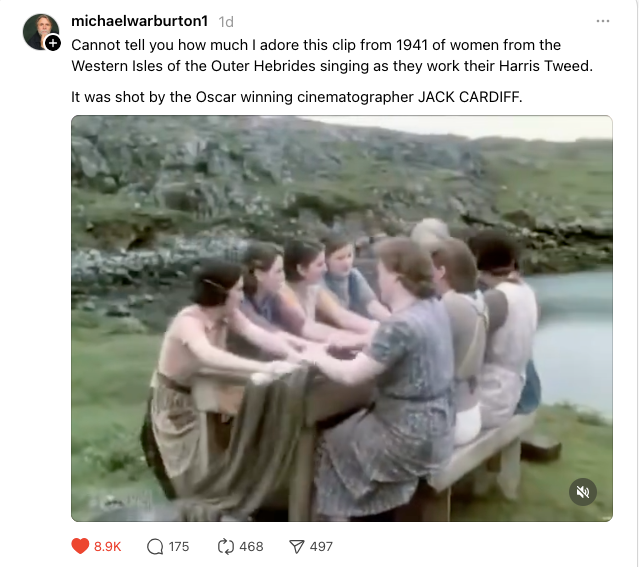The width and height of the screenshot is (639, 567).
Task: Open the post text about Outer Hebrides
Action: 332,55
